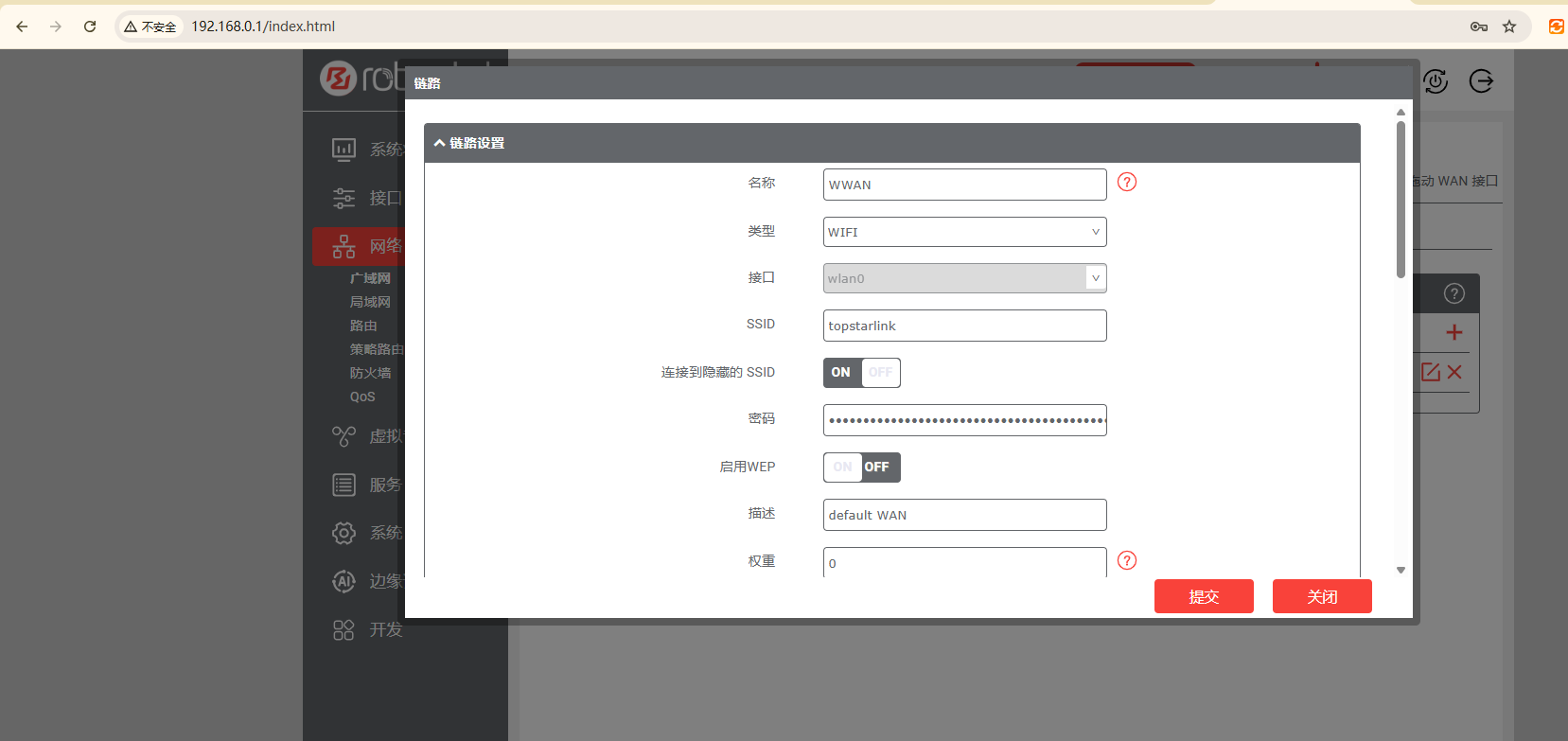1568x741 pixels.
Task: Bookmark page with star icon
Action: 1509,26
